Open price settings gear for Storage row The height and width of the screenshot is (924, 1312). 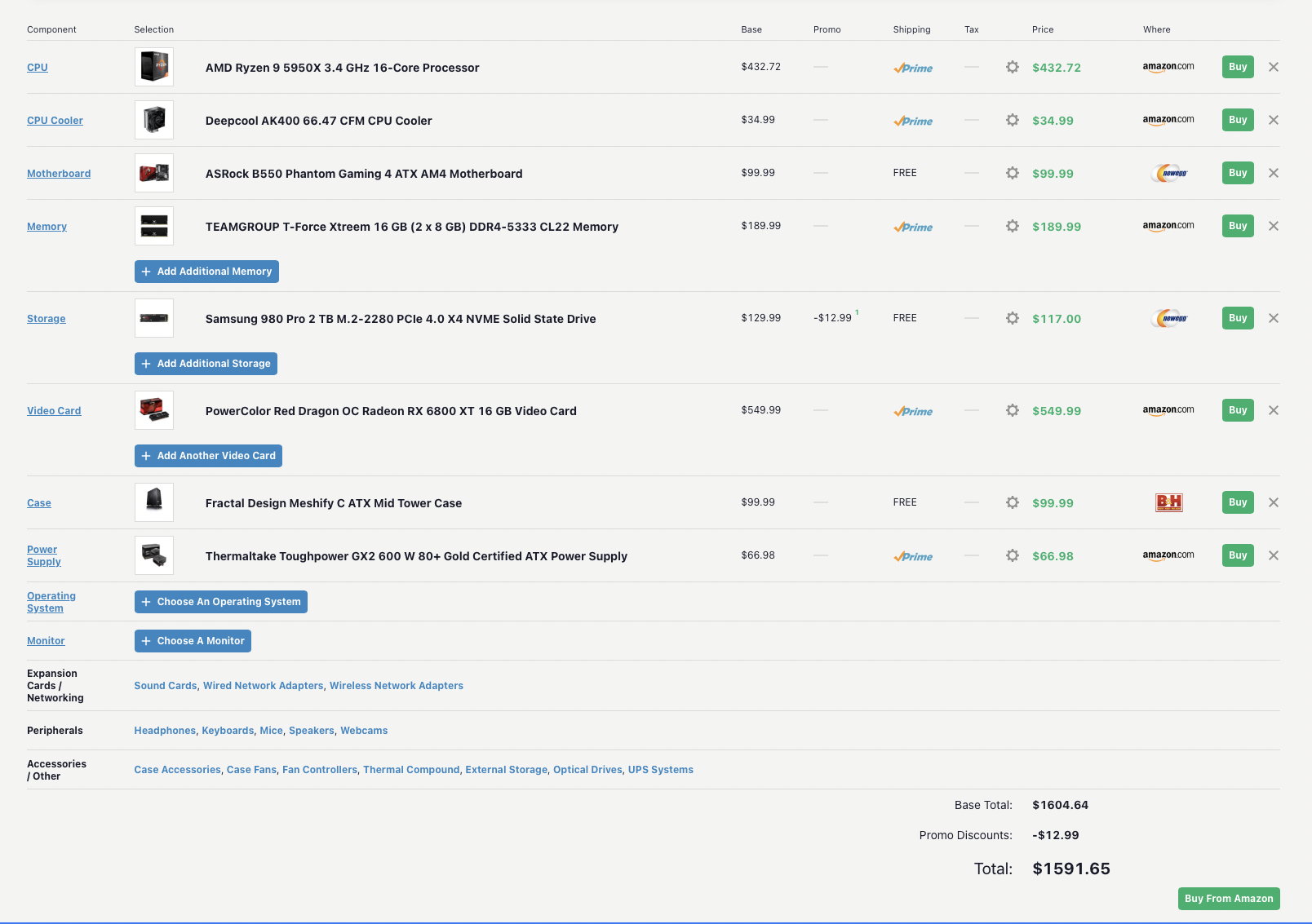point(1013,318)
